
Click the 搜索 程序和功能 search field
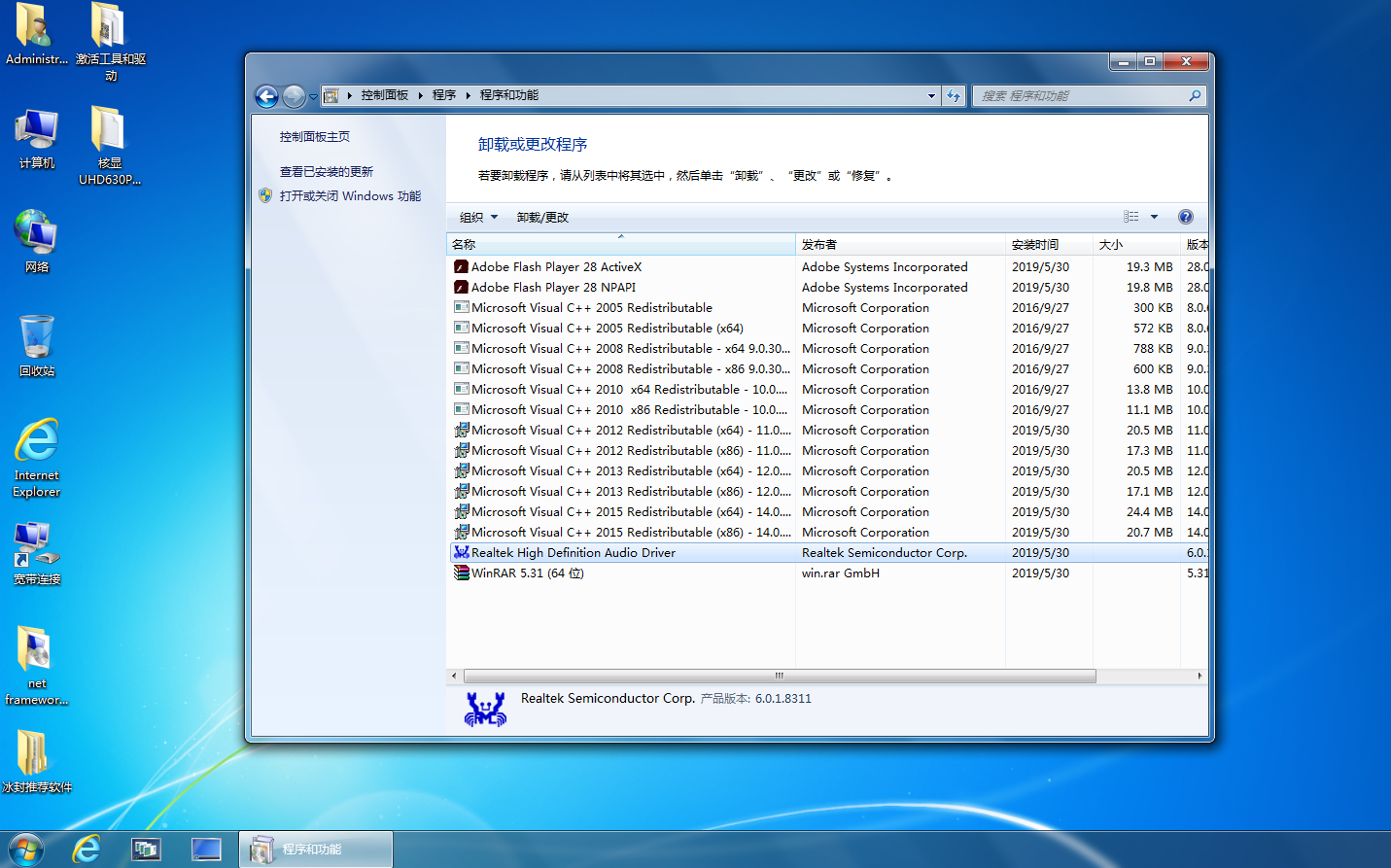click(1079, 95)
